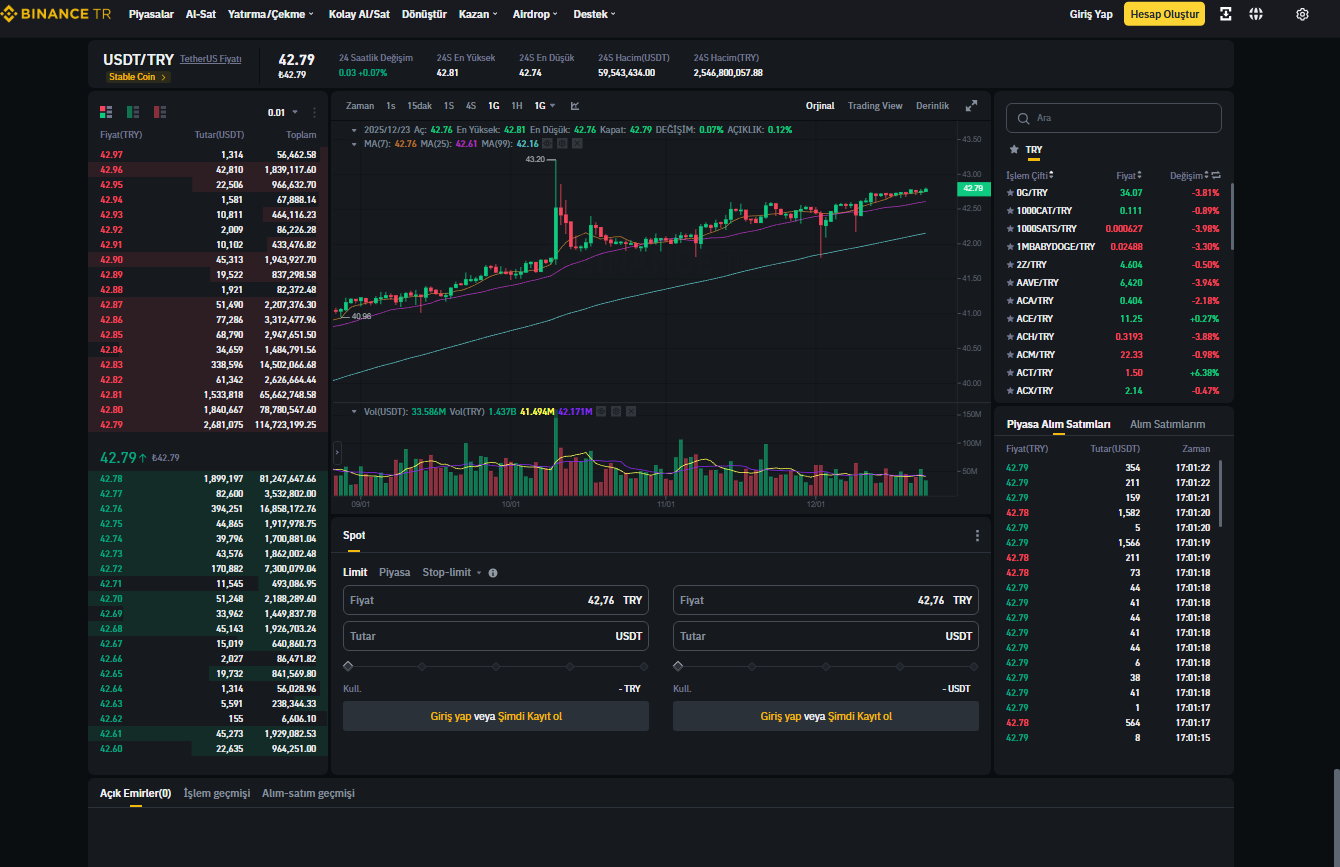Go to the Al-Sat menu item
The image size is (1340, 867).
click(x=201, y=14)
